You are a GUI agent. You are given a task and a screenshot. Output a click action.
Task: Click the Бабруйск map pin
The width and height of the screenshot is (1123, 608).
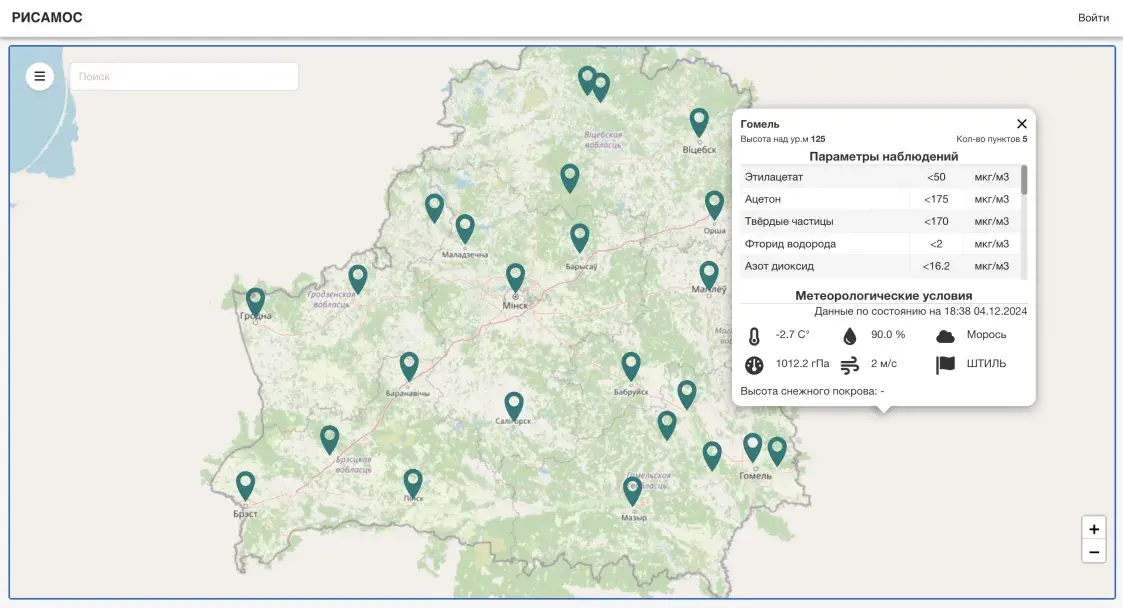tap(630, 365)
